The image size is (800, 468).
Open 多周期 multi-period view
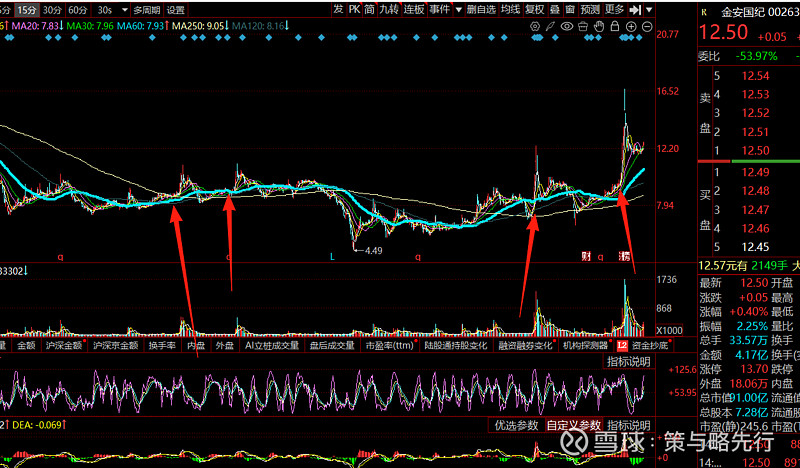(x=146, y=10)
